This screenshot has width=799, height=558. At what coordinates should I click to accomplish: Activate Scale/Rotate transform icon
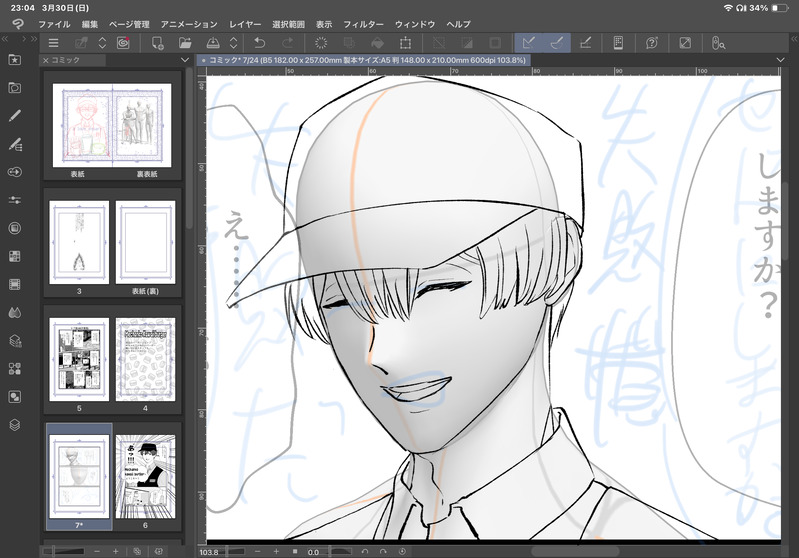pyautogui.click(x=405, y=43)
